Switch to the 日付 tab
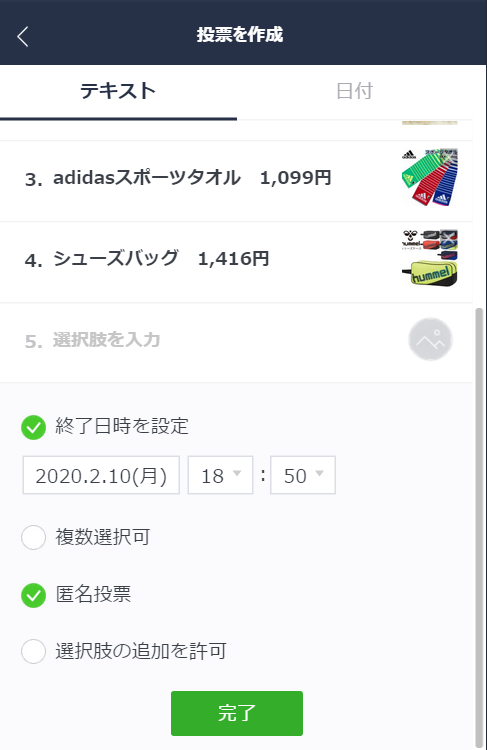Viewport: 487px width, 750px height. tap(354, 91)
